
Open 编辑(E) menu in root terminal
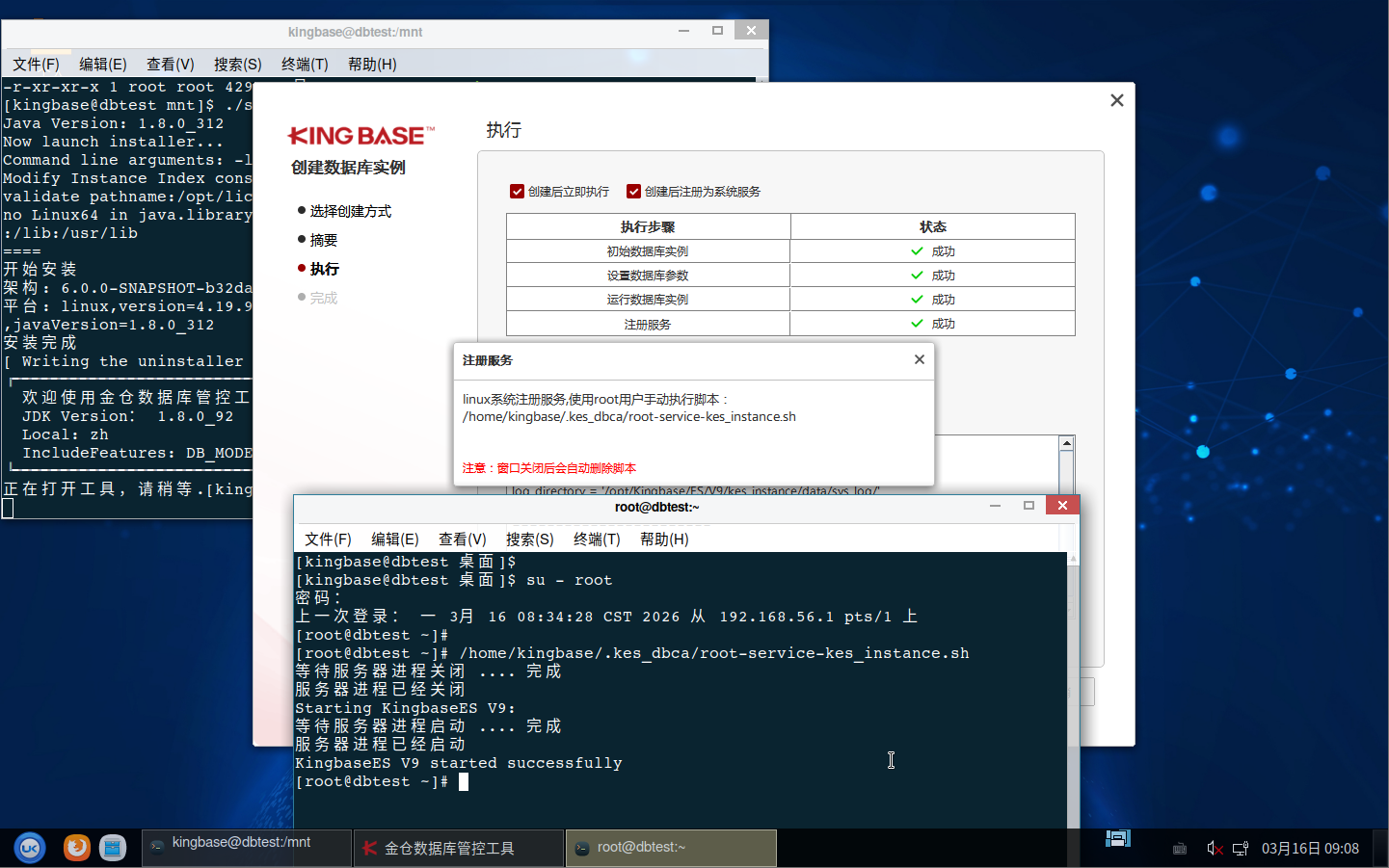click(x=395, y=539)
